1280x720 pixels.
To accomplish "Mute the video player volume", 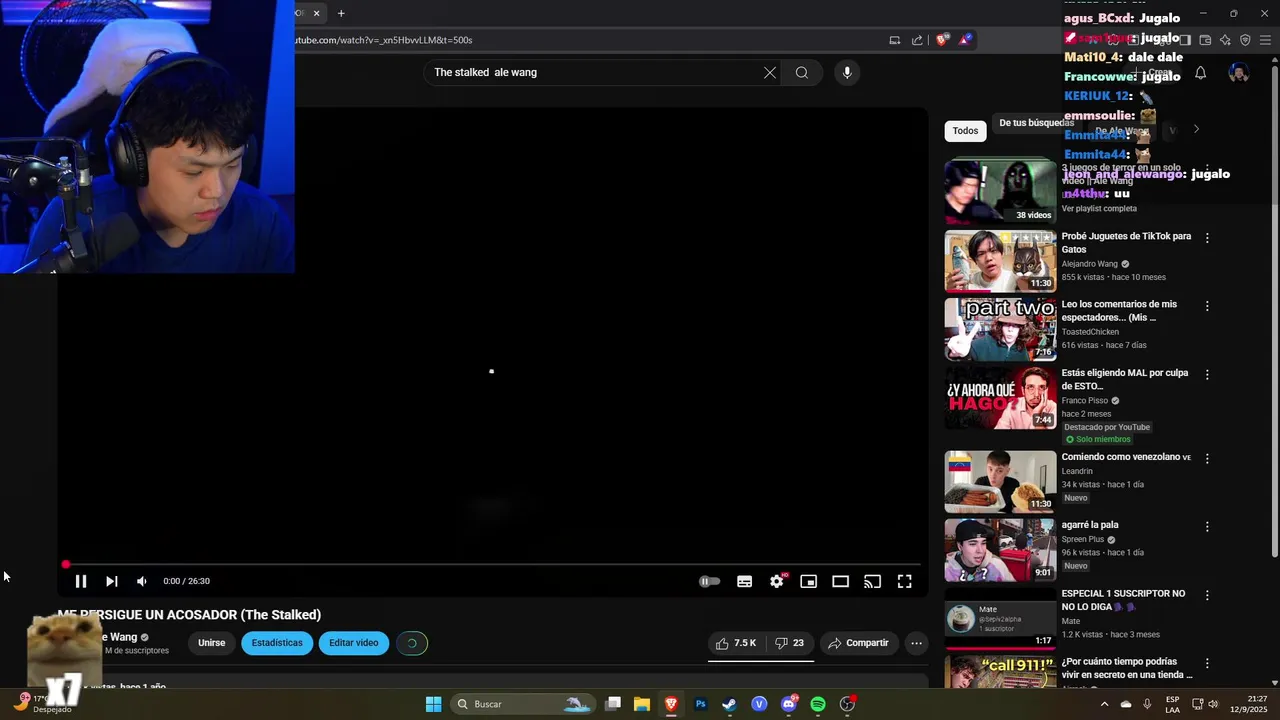I will [142, 581].
